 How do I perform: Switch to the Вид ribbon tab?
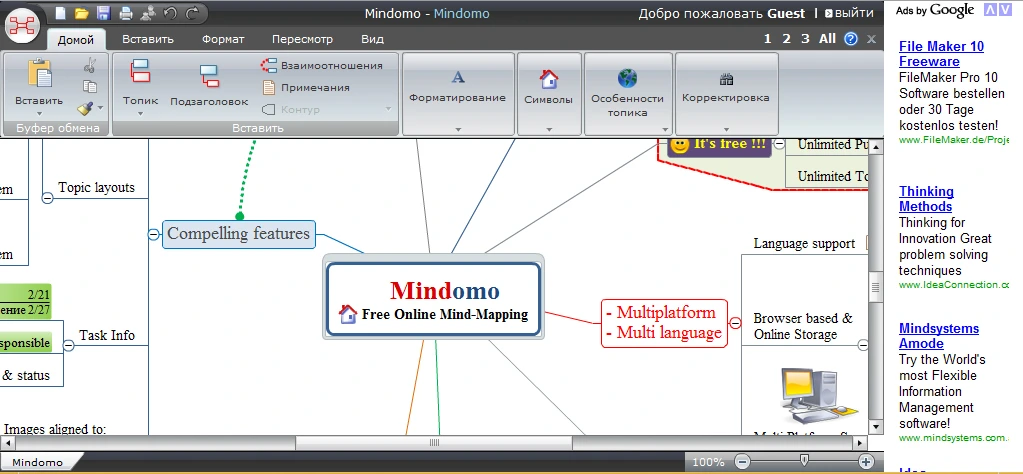(373, 39)
